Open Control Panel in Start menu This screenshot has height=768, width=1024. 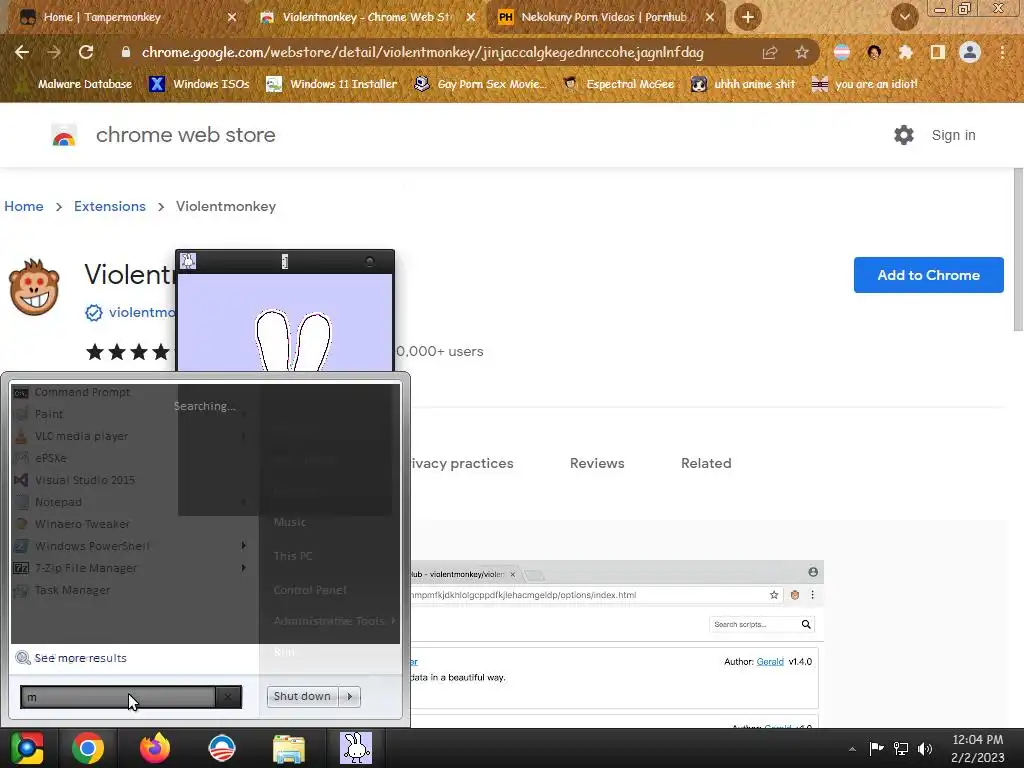click(310, 590)
